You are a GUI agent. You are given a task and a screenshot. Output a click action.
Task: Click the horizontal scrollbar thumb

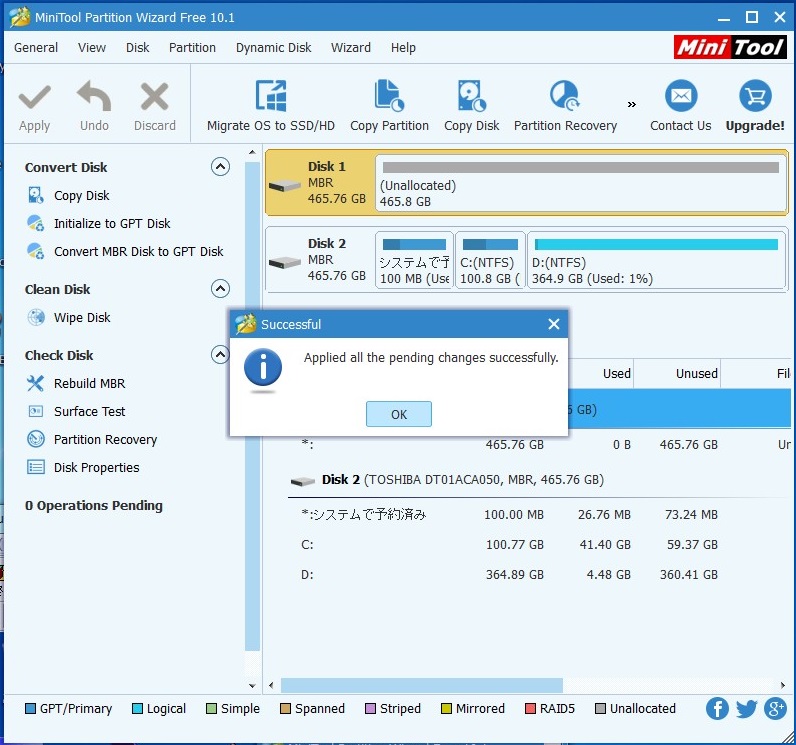421,685
